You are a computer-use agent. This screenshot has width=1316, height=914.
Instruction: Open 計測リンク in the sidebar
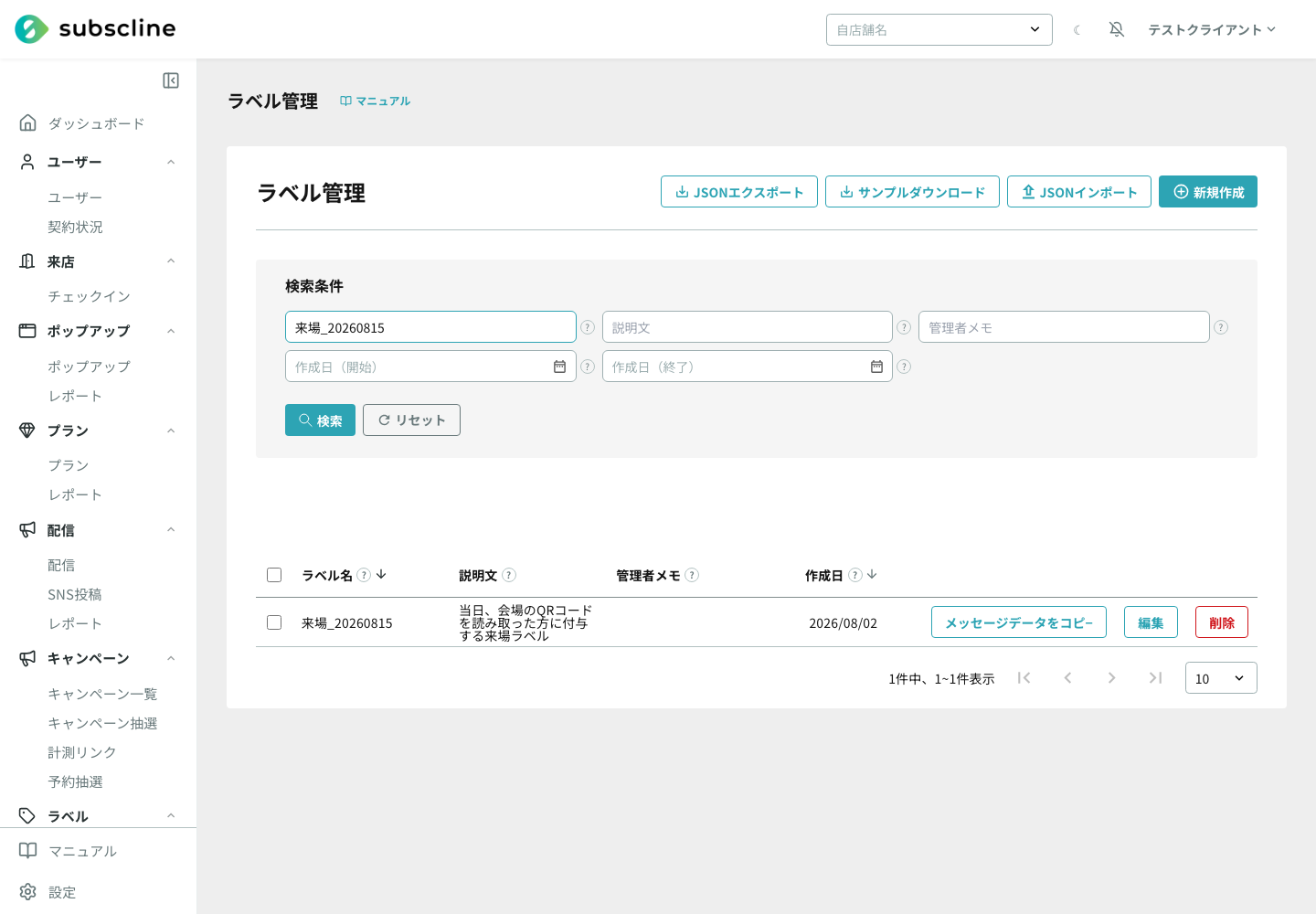point(82,752)
